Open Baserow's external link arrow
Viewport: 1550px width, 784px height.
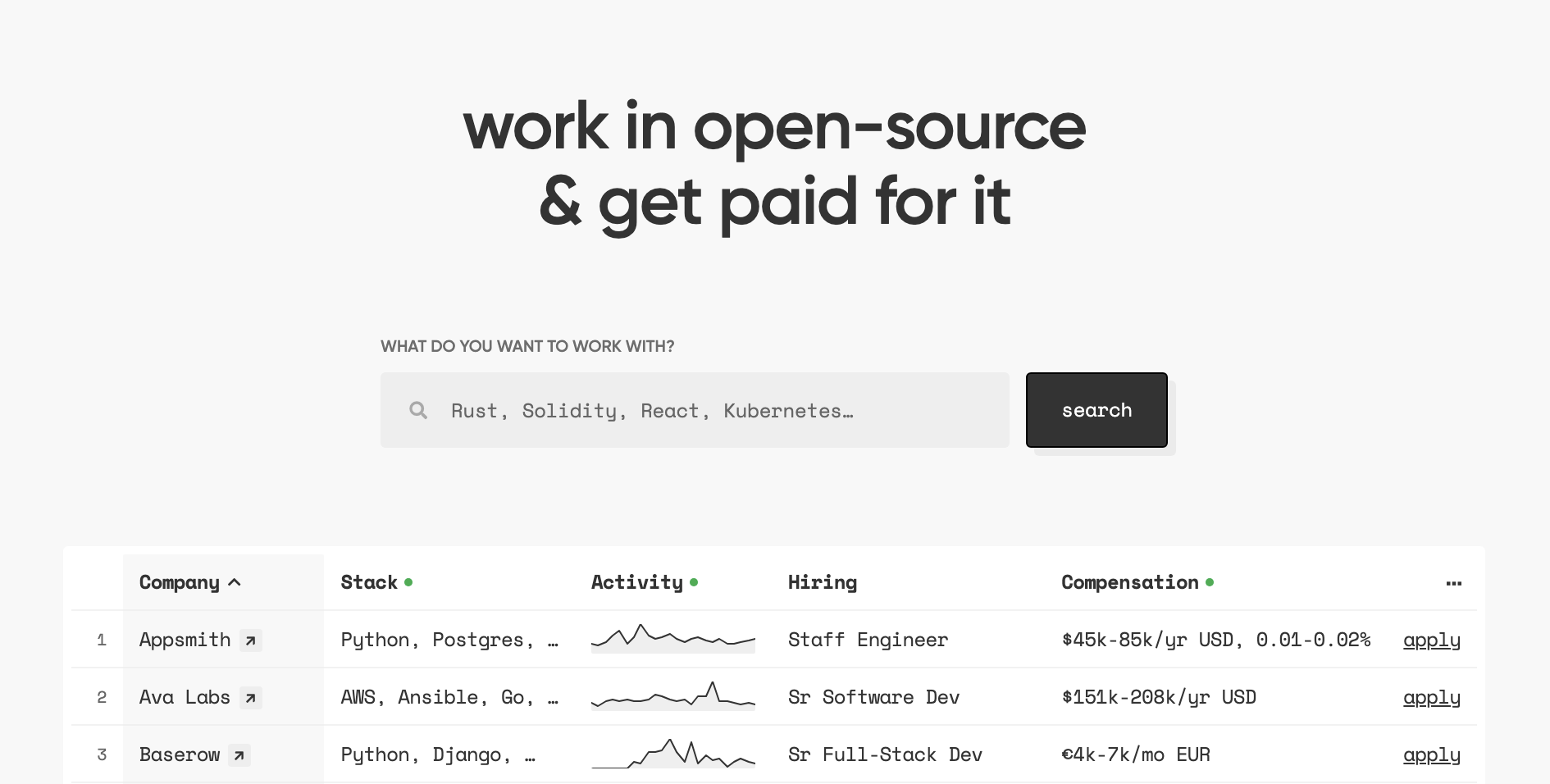239,755
